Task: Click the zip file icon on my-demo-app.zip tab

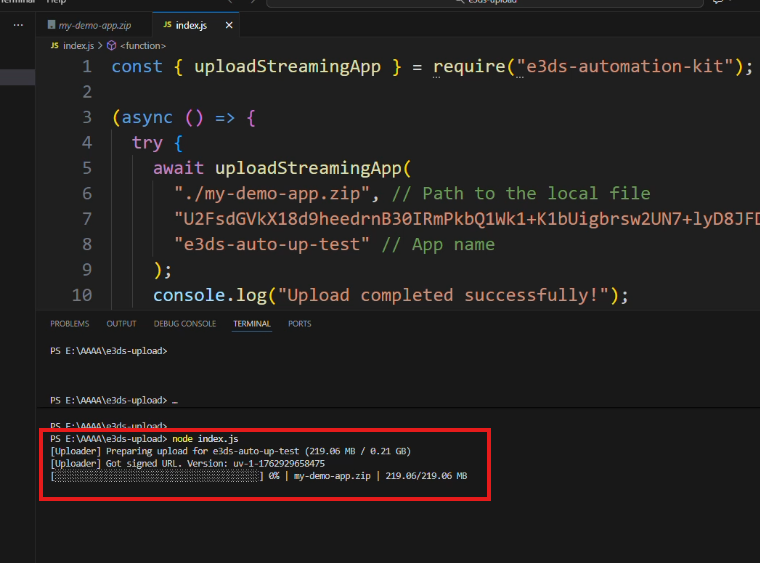Action: coord(50,24)
